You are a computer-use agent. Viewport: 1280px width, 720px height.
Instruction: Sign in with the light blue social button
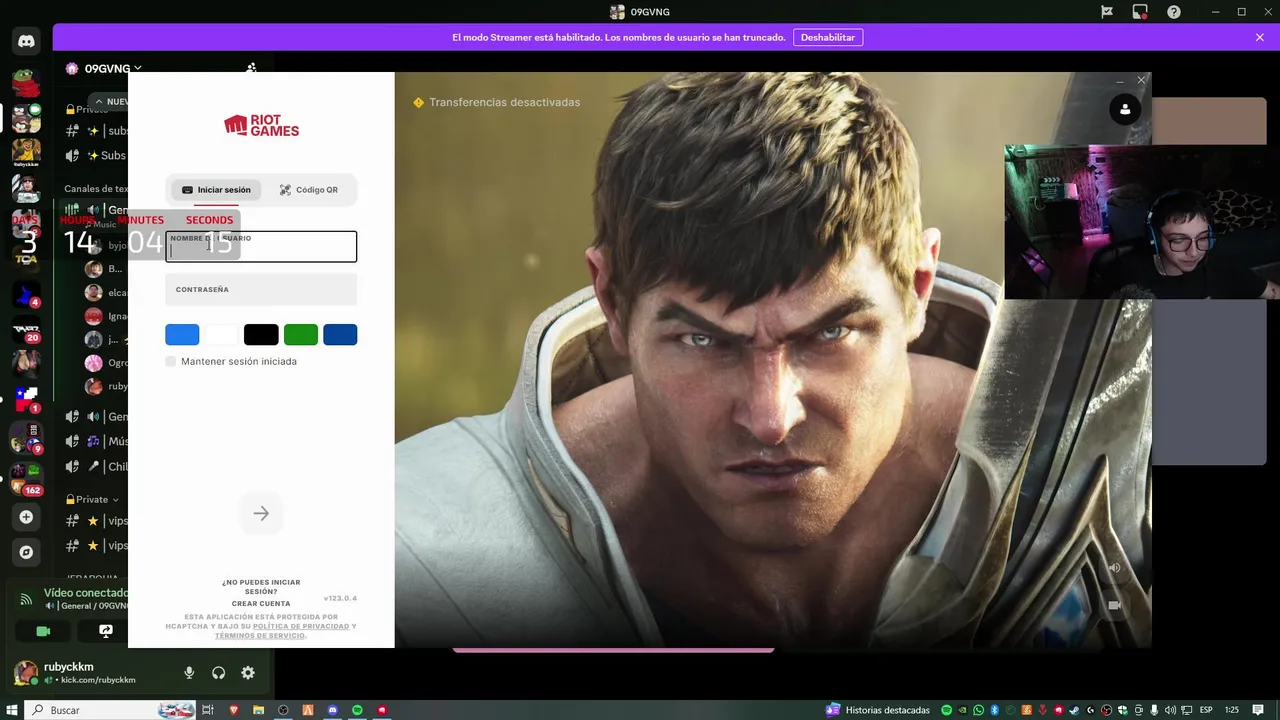(182, 335)
